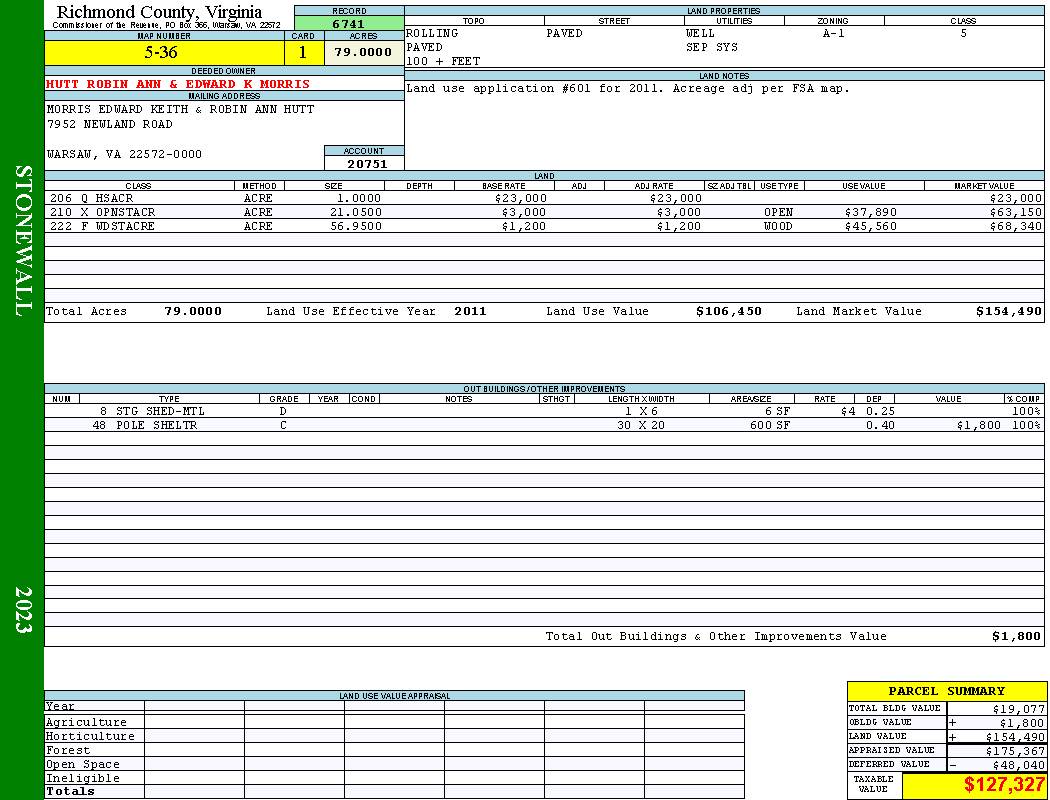Select the acres value 79.0000 at top
The image size is (1050, 800).
[x=363, y=52]
